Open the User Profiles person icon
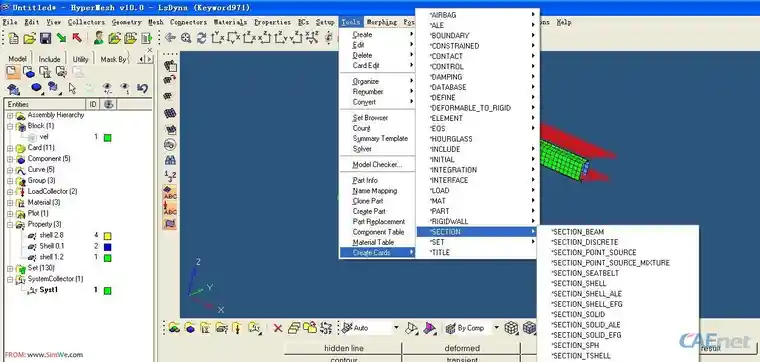 [99, 38]
